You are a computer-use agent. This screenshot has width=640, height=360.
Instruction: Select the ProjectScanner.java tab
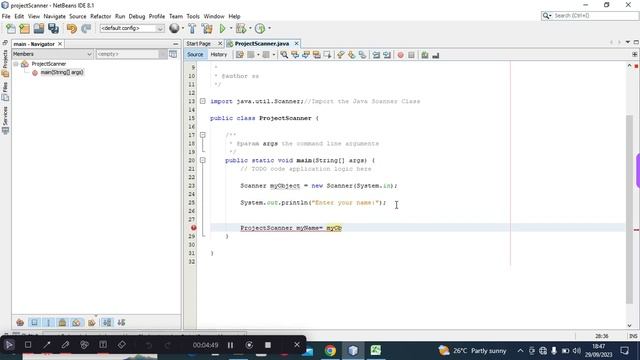point(262,43)
